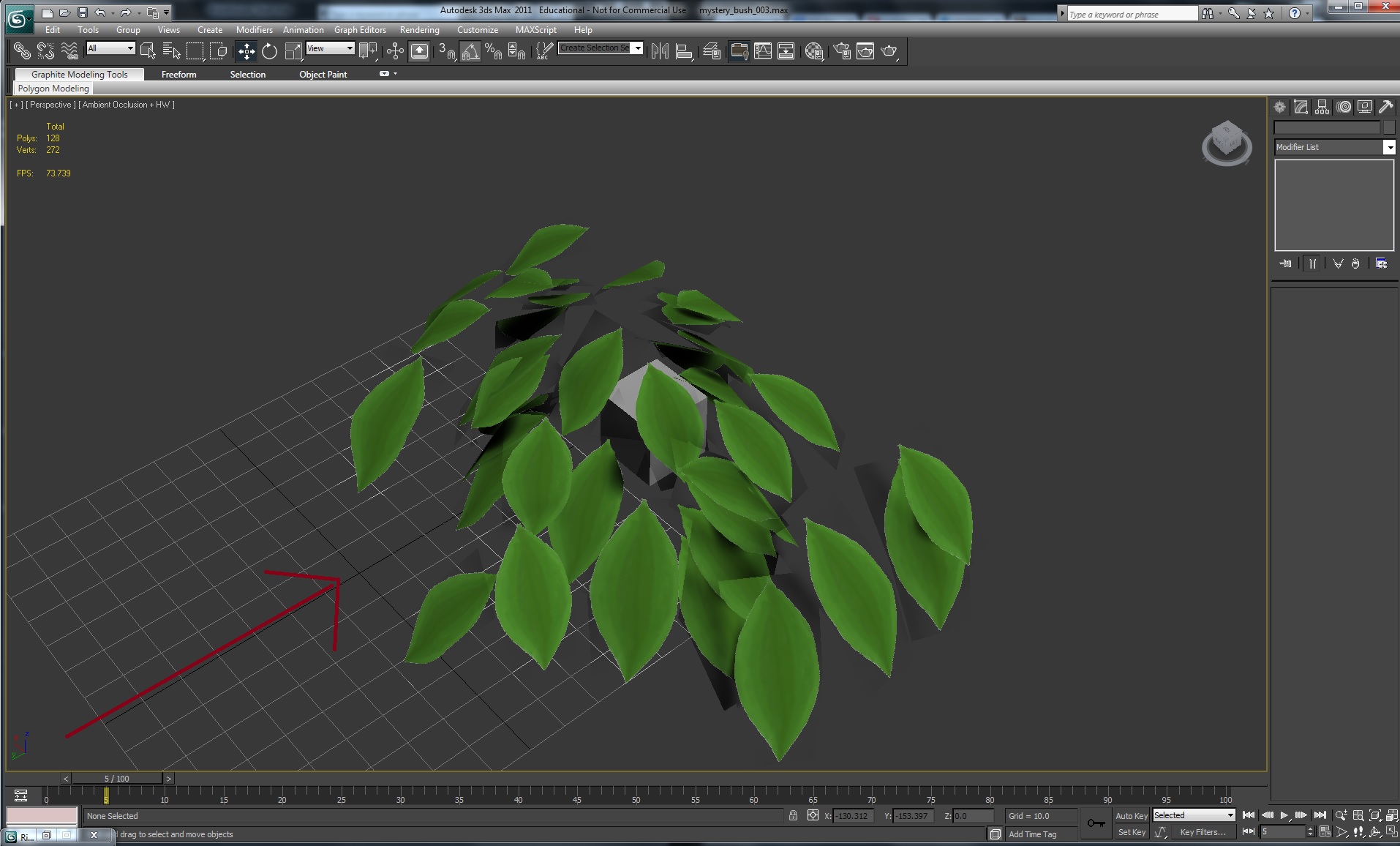Select the Unlink Selection tool
Viewport: 1400px width, 846px height.
coord(45,50)
